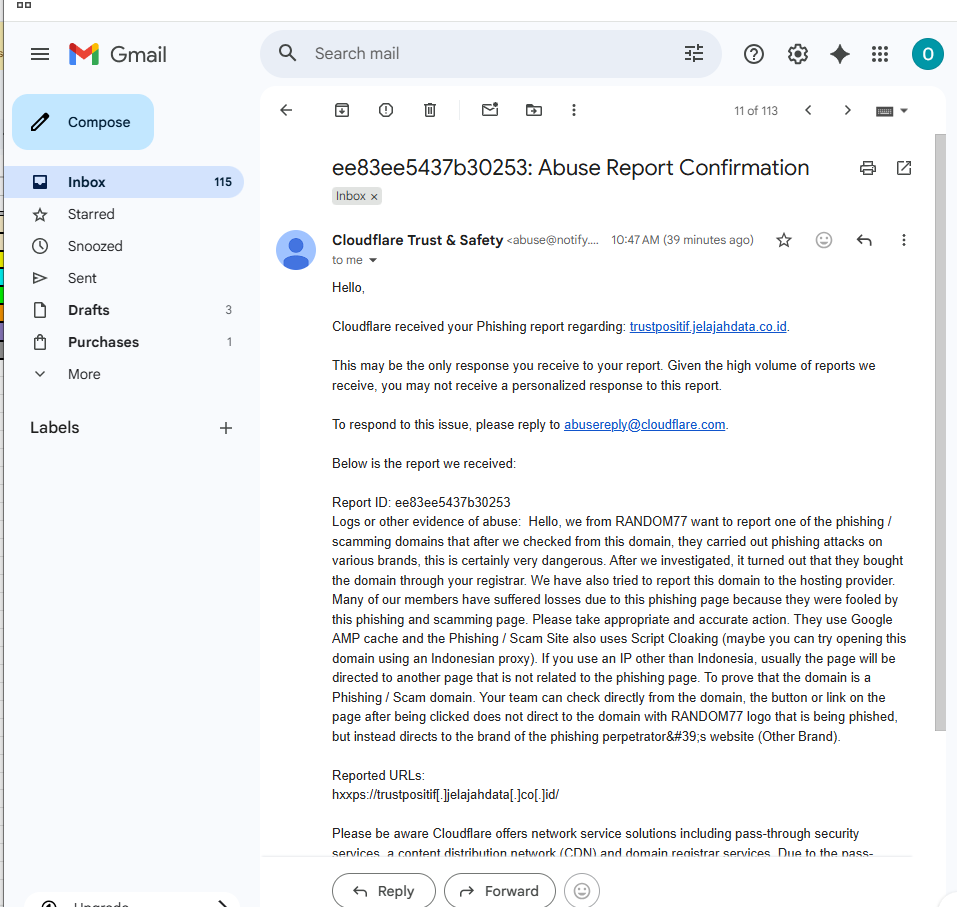Expand recipient details next to 'to me'
This screenshot has width=957, height=907.
pyautogui.click(x=373, y=260)
